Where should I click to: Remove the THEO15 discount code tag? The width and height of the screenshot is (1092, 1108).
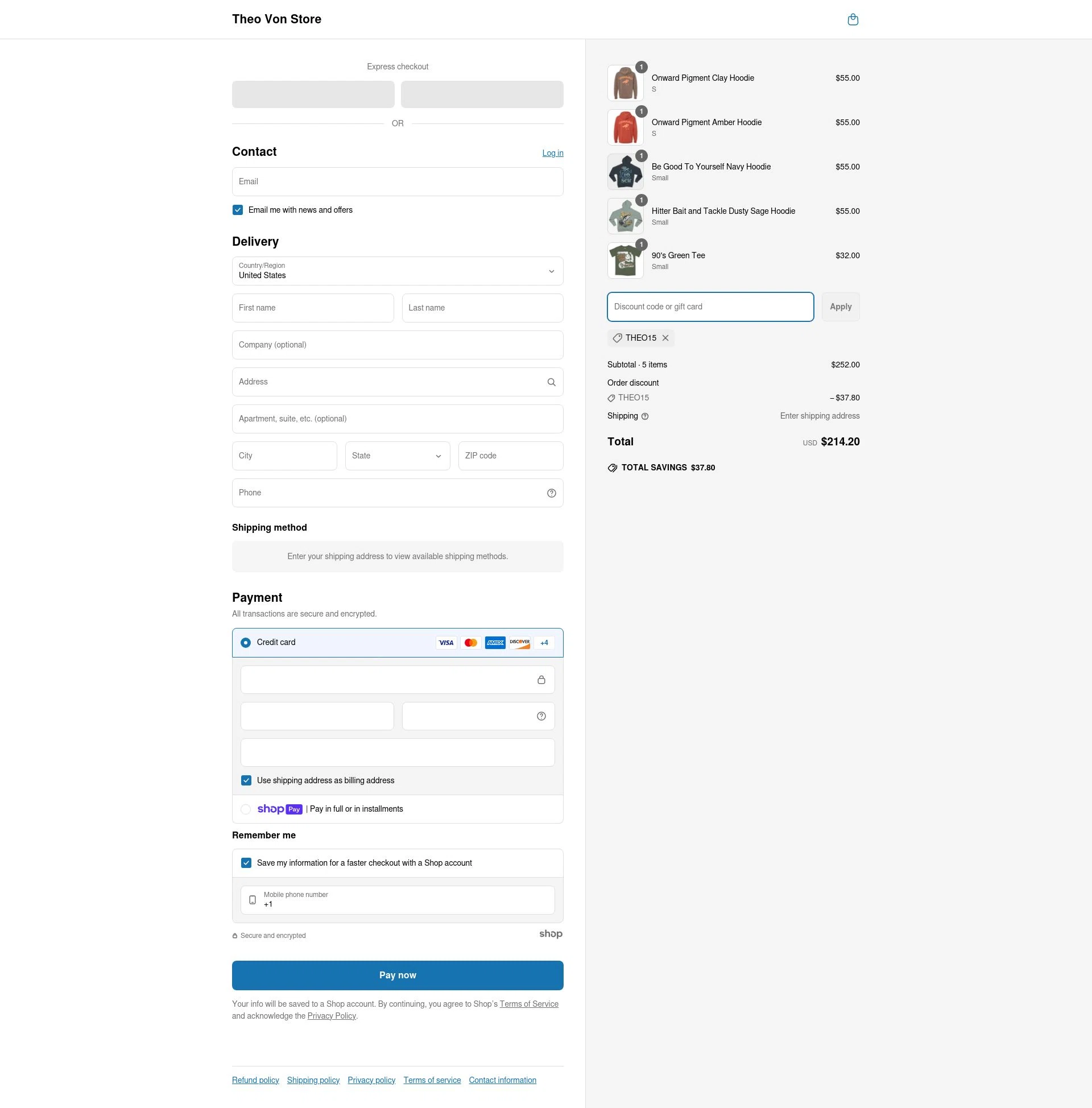coord(665,338)
